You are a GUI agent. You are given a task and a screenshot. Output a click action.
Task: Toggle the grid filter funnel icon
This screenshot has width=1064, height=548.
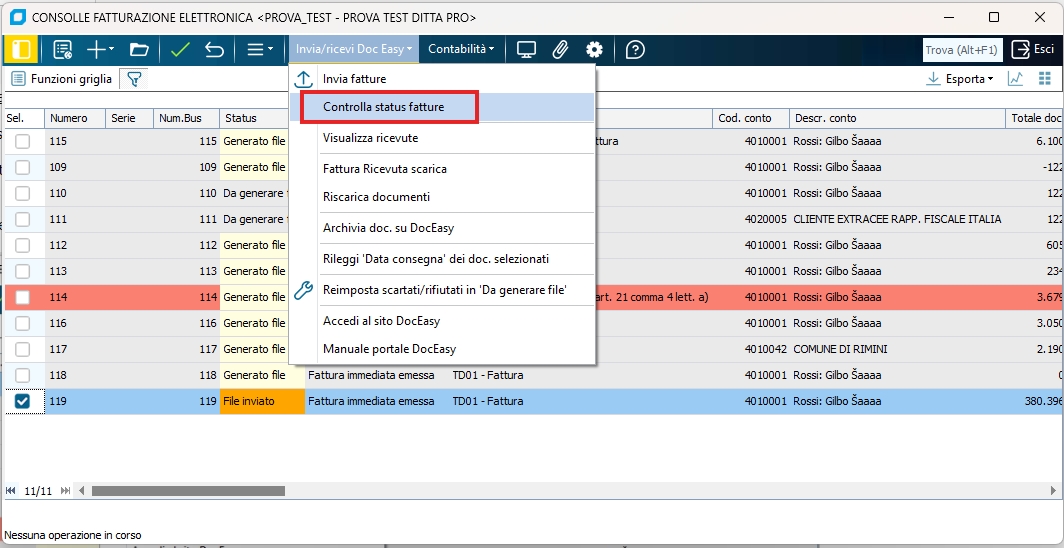pos(134,78)
